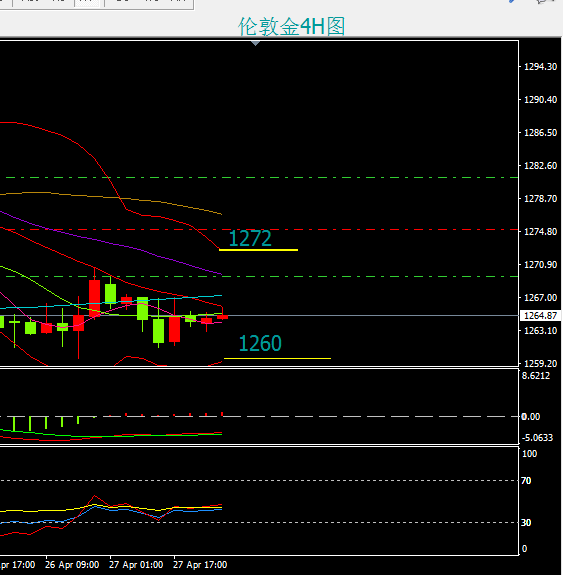The height and width of the screenshot is (575, 563).
Task: Click the 1282.60 price axis label
Action: coord(540,166)
